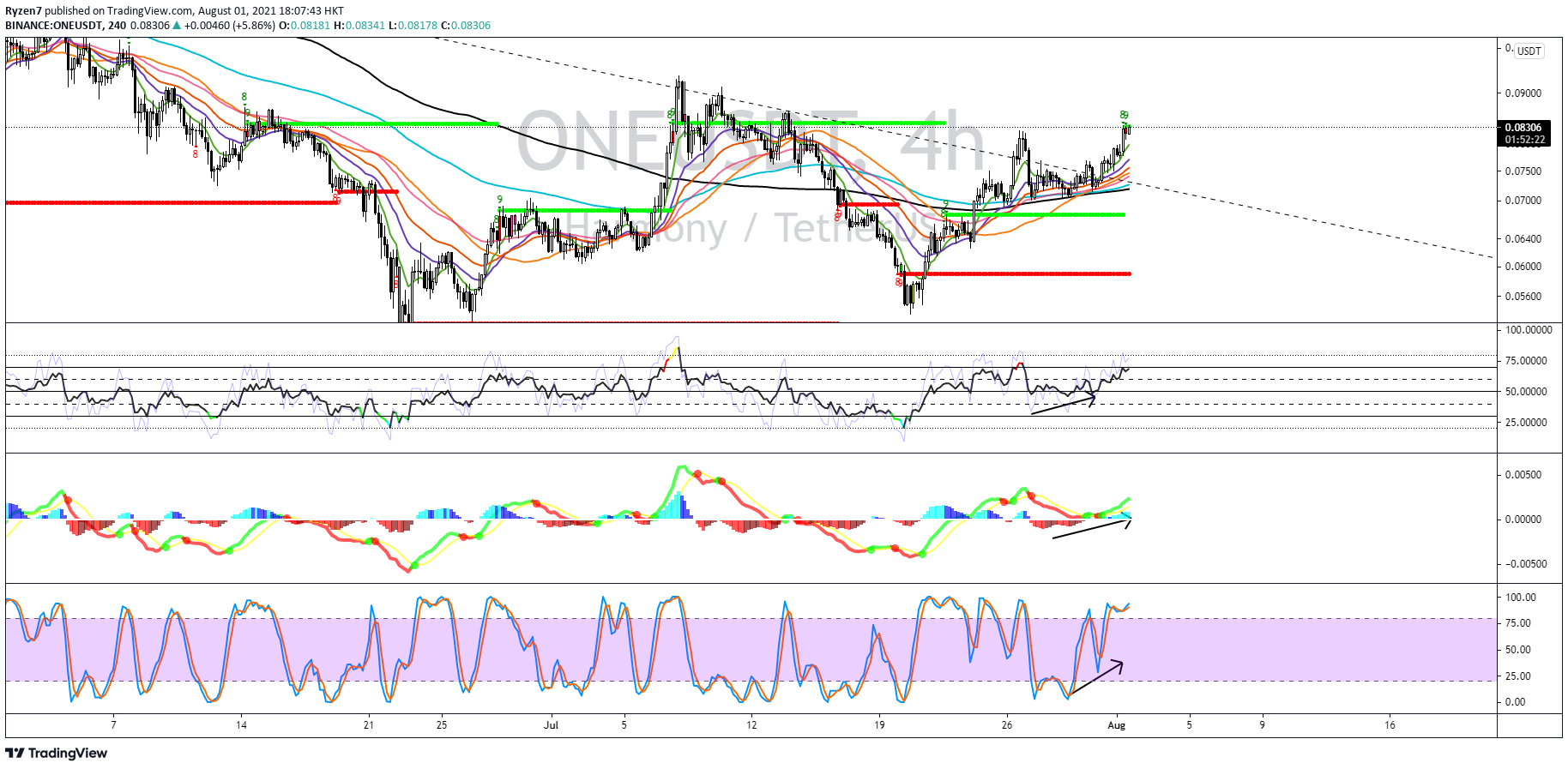Click the 0.06000 price axis label

point(1523,267)
